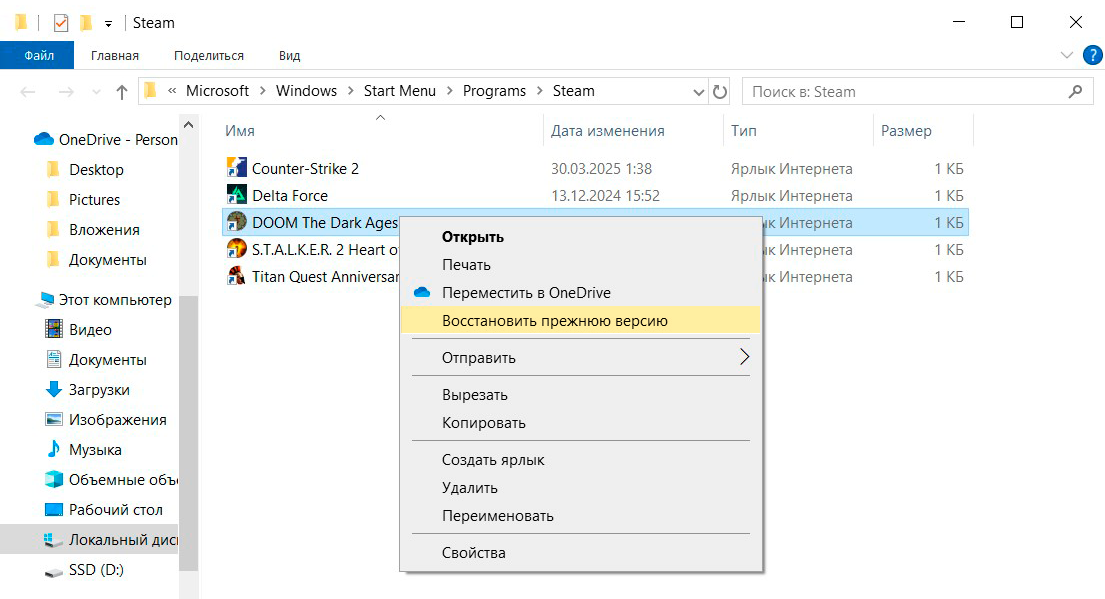Click the S.T.A.L.K.E.R. 2 shortcut icon
The height and width of the screenshot is (599, 1105).
coord(236,249)
